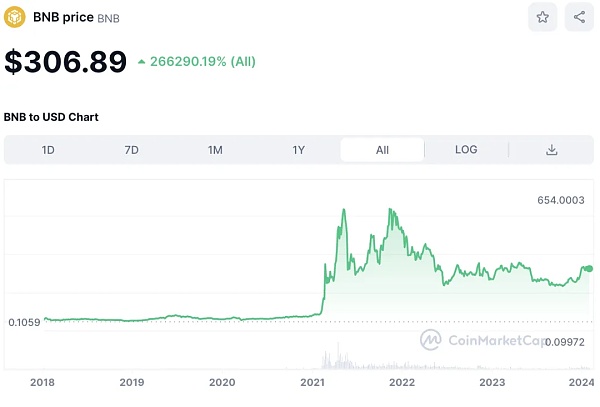Show the 1M price range

(215, 150)
